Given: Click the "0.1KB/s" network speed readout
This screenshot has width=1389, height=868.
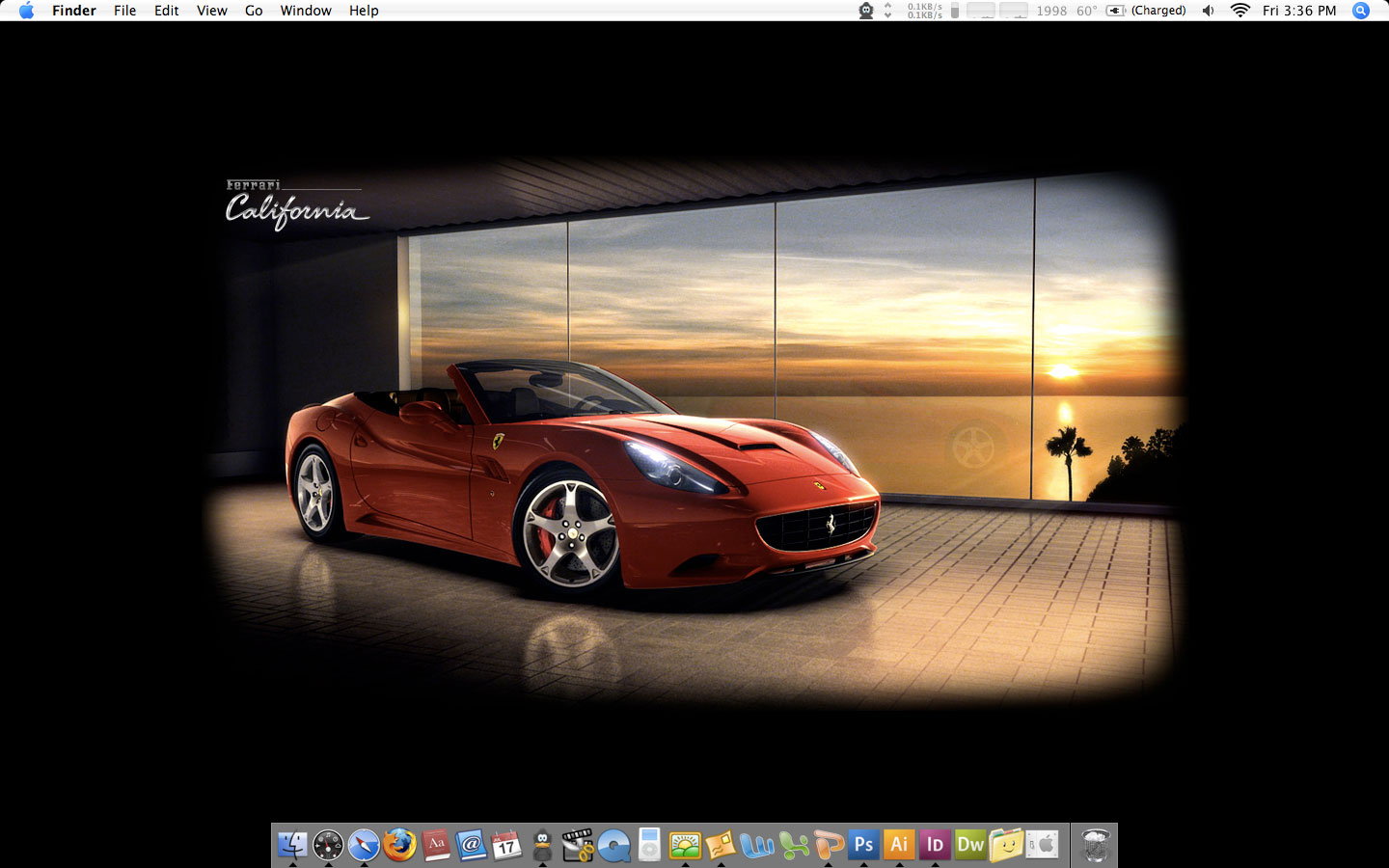Looking at the screenshot, I should tap(925, 11).
